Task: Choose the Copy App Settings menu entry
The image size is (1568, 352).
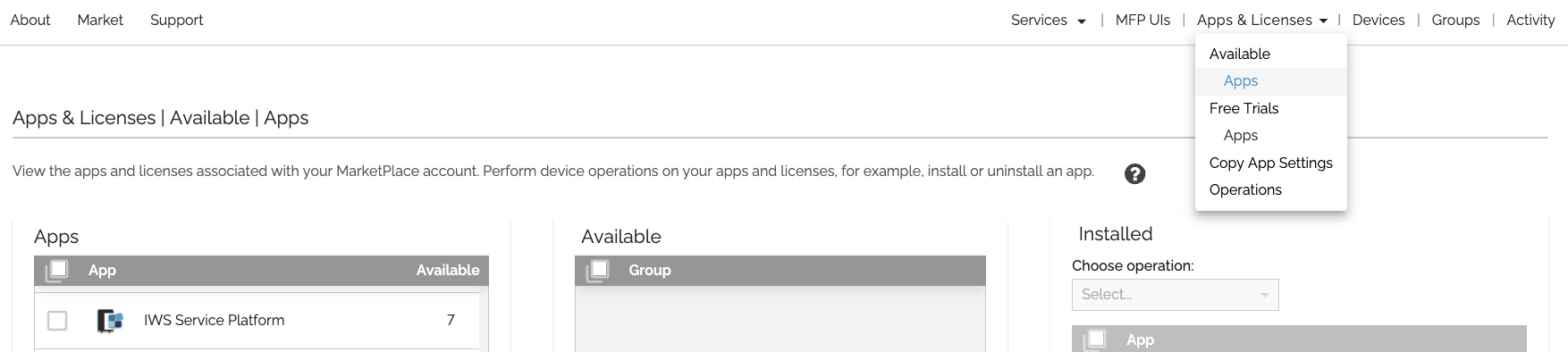Action: coord(1270,163)
